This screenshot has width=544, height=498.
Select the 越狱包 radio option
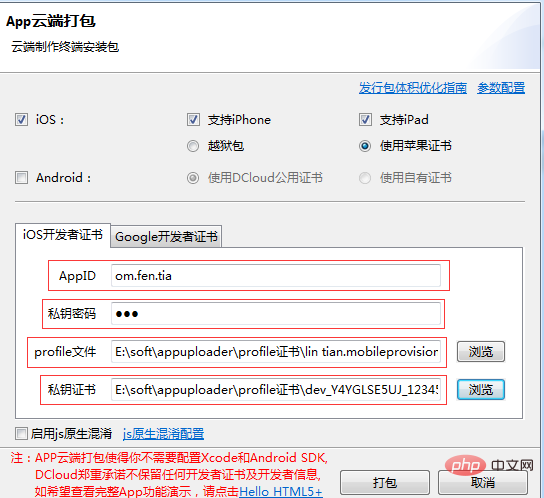click(x=193, y=146)
